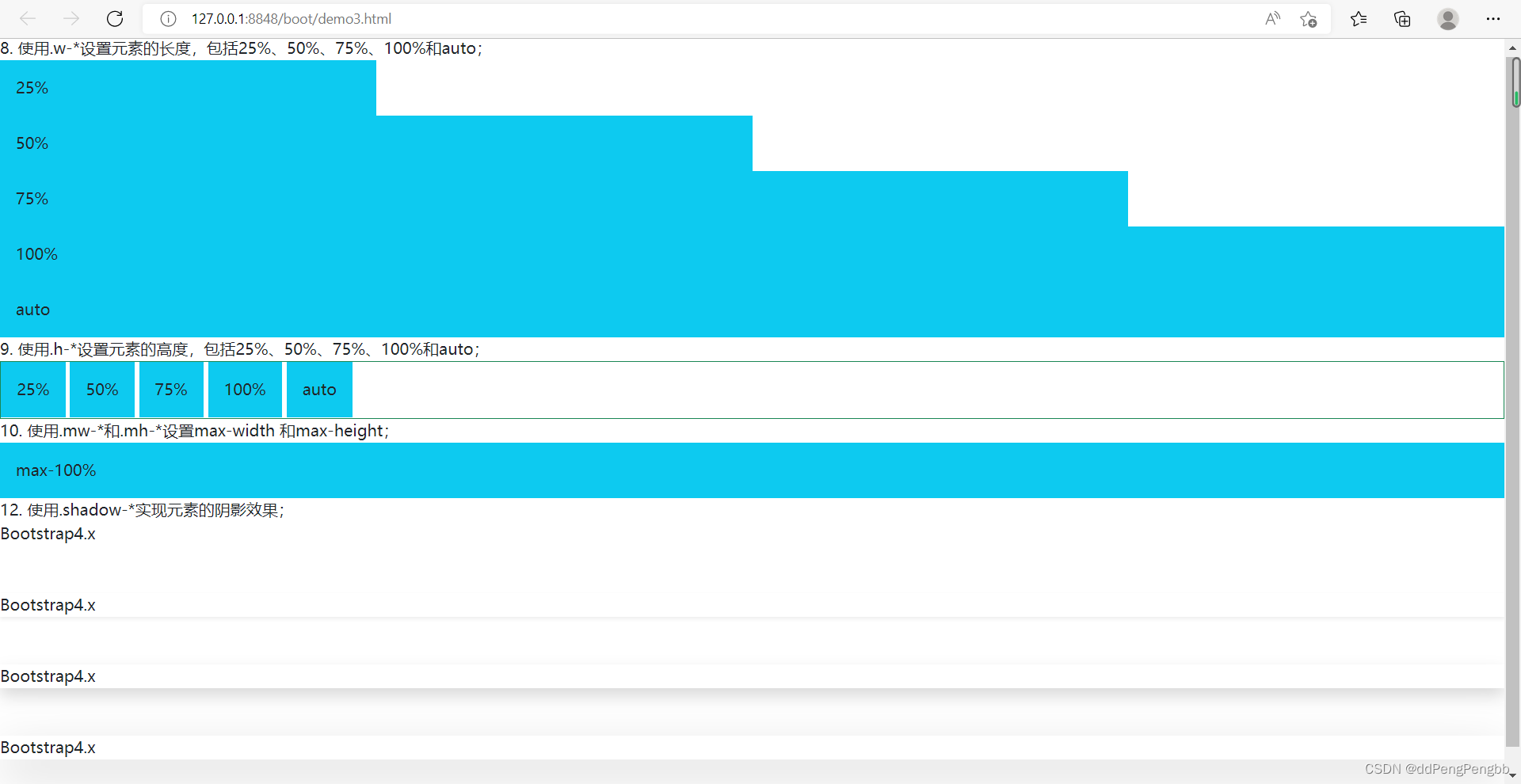Screen dimensions: 1521x784
Task: Click the 50% height box
Action: 102,390
